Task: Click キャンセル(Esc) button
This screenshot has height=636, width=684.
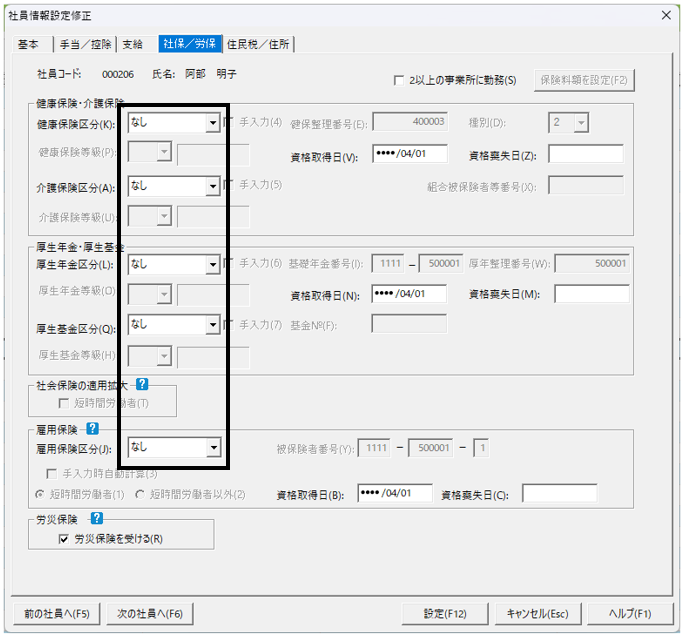Action: click(x=538, y=614)
